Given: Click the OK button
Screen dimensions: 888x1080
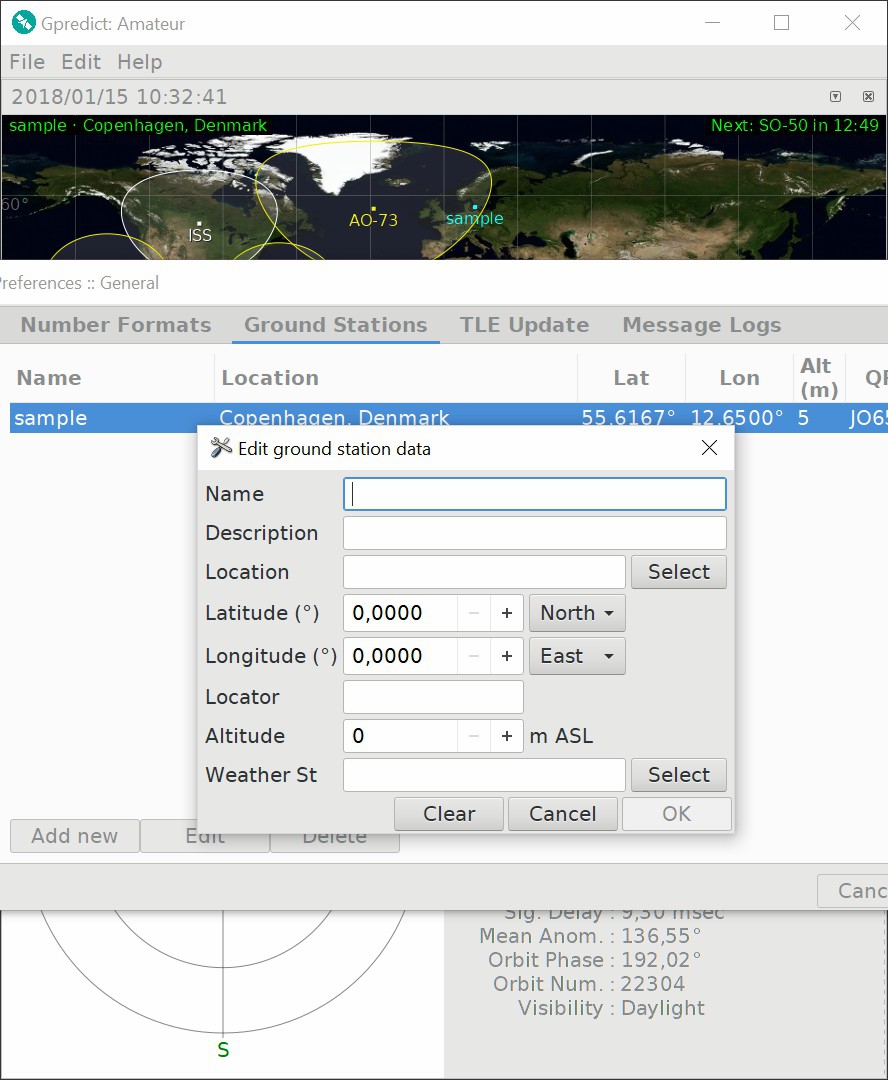Looking at the screenshot, I should pyautogui.click(x=677, y=814).
